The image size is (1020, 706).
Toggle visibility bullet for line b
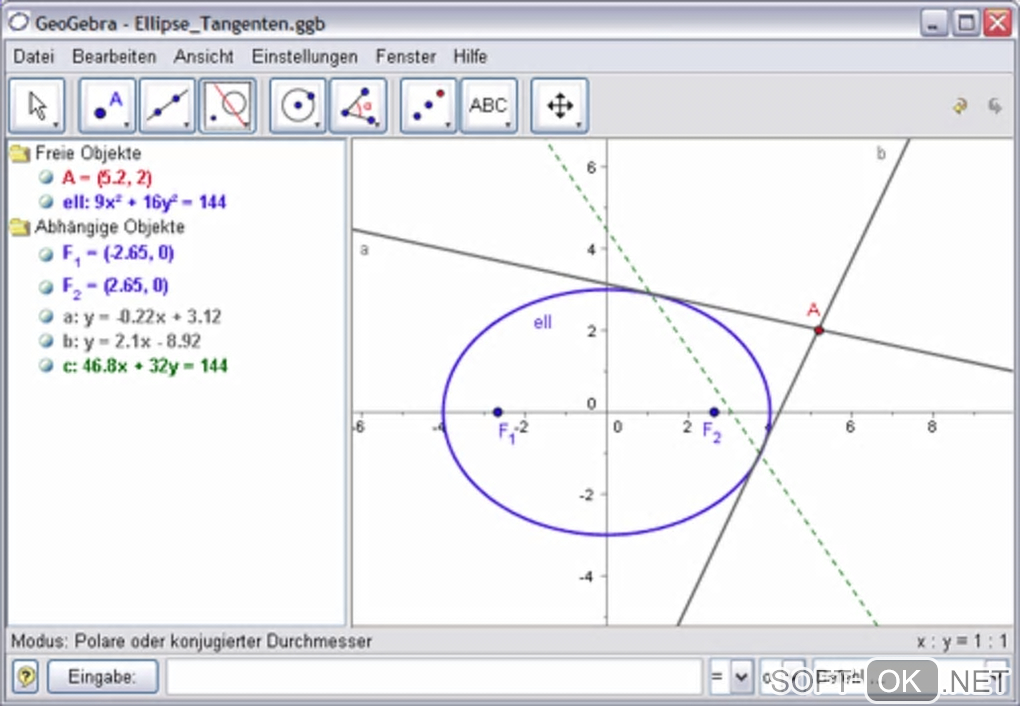tap(46, 340)
